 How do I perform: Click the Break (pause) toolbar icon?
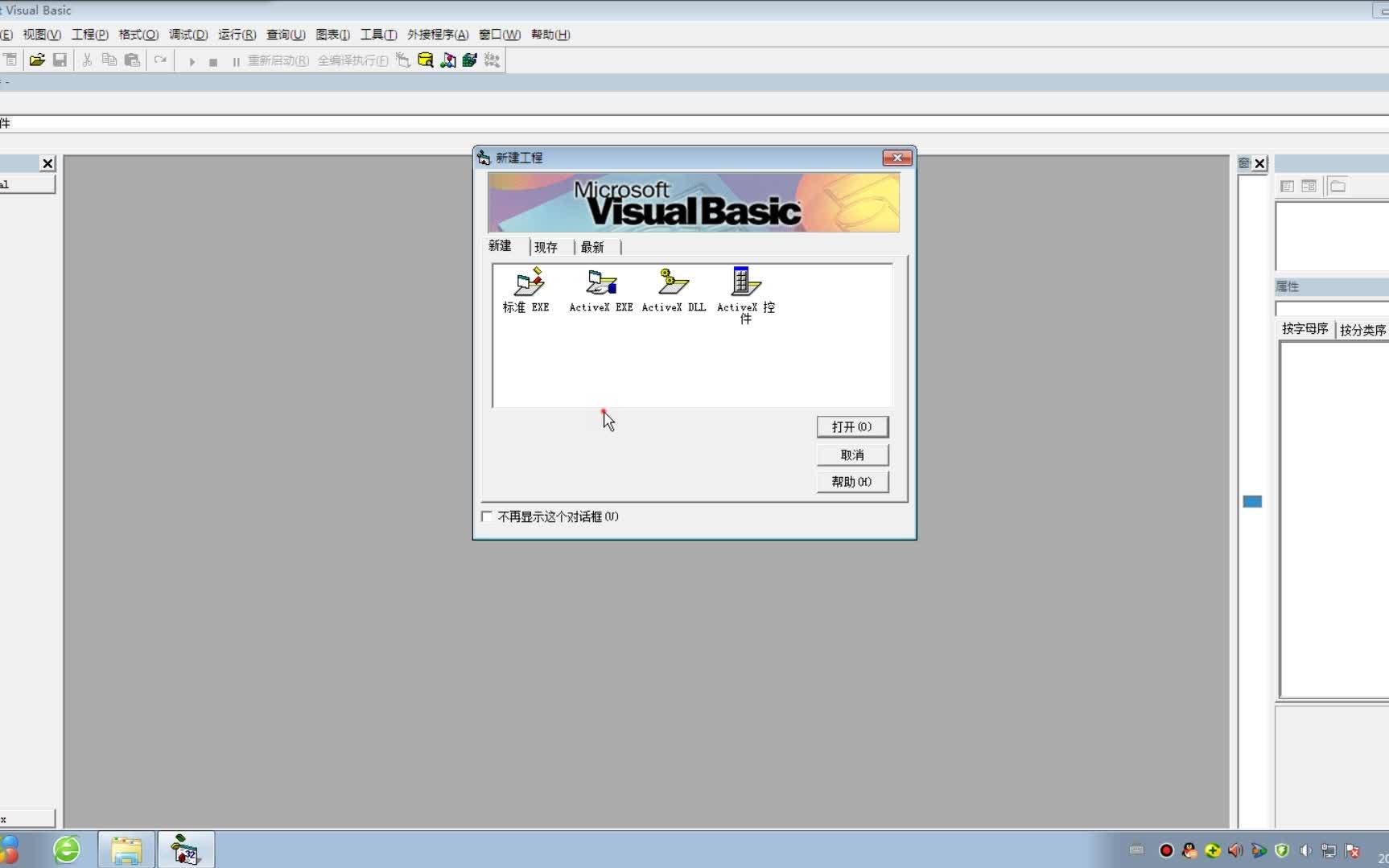[236, 61]
